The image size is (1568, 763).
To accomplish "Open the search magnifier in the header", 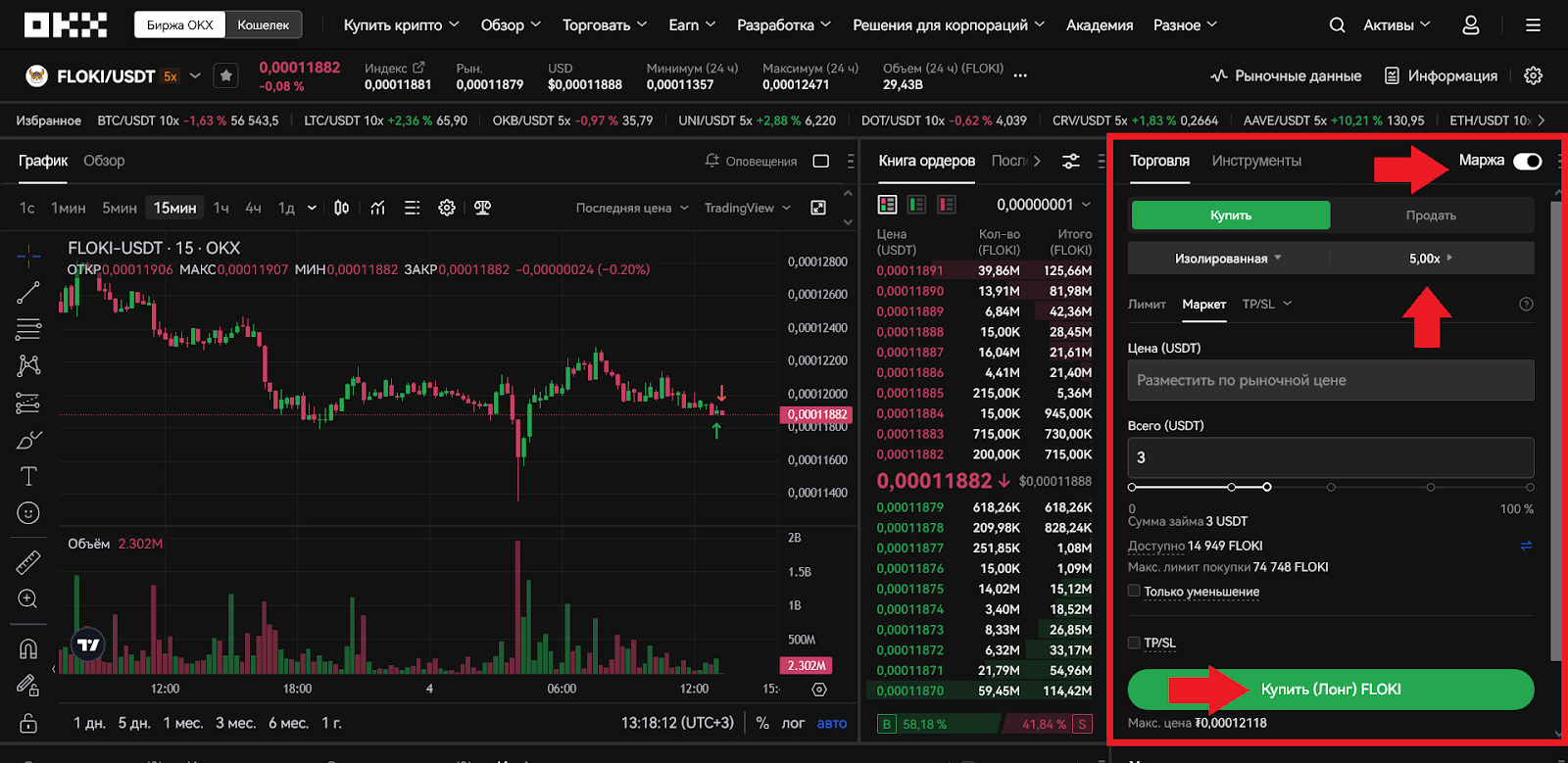I will tap(1337, 25).
